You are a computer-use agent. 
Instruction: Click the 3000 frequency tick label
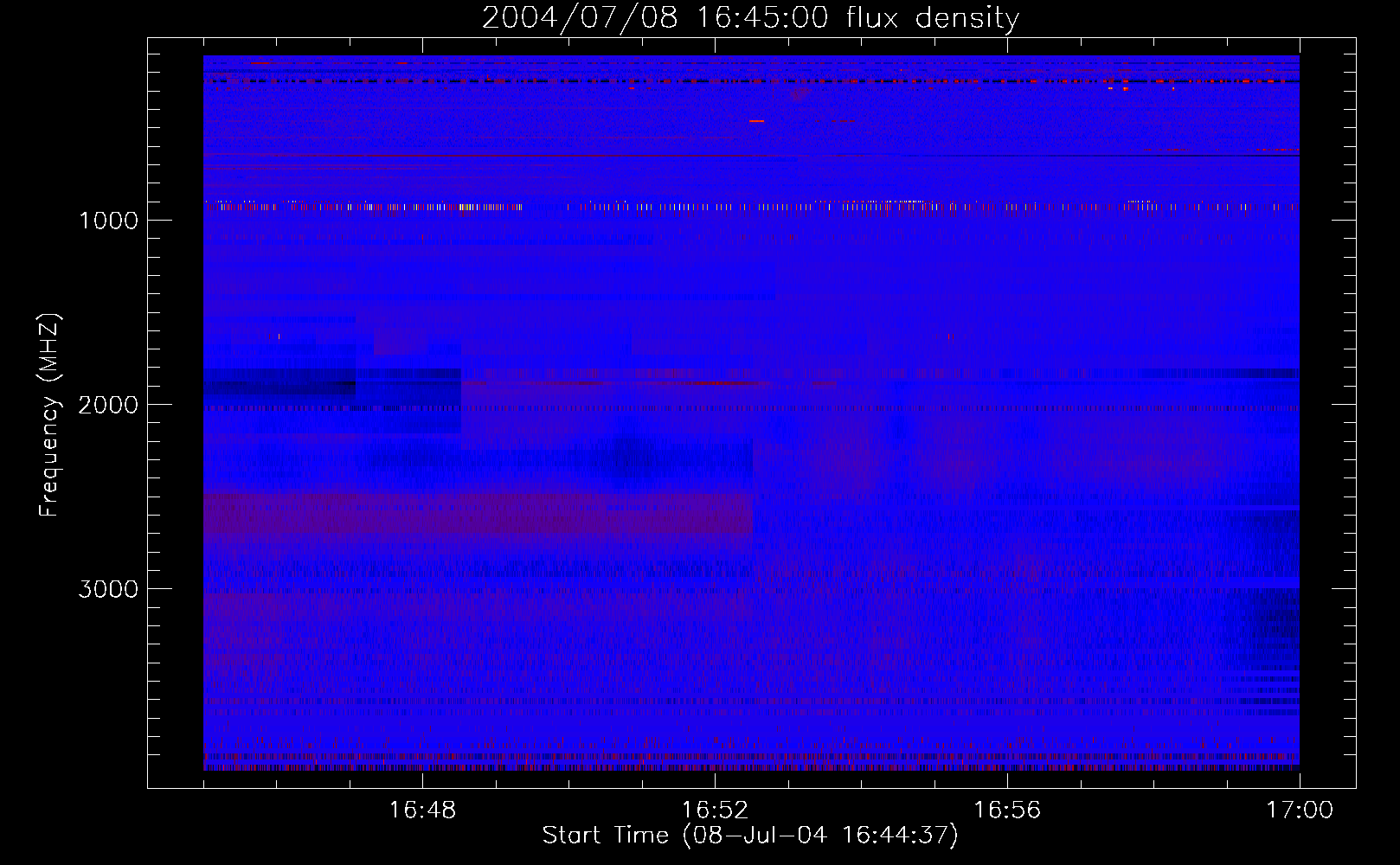click(108, 589)
